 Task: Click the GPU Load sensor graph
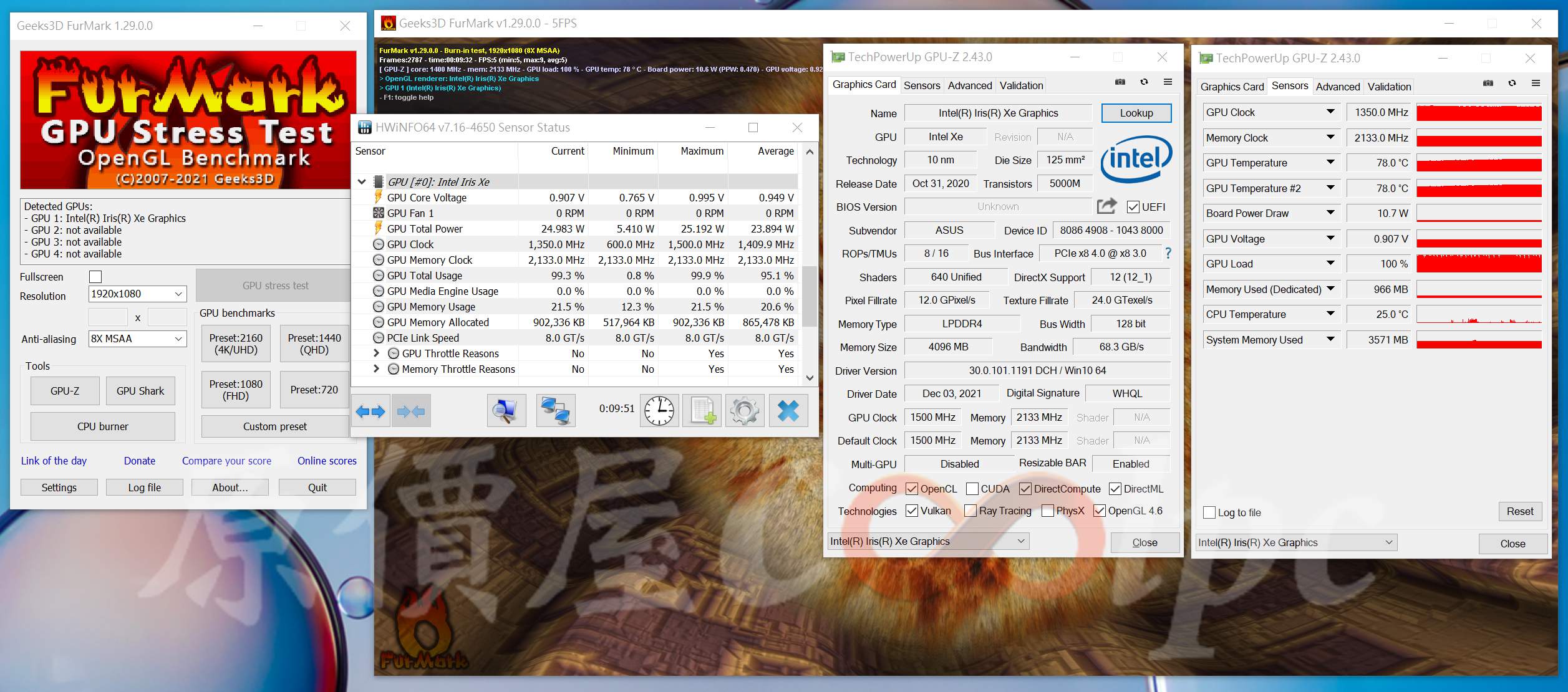(x=1479, y=264)
